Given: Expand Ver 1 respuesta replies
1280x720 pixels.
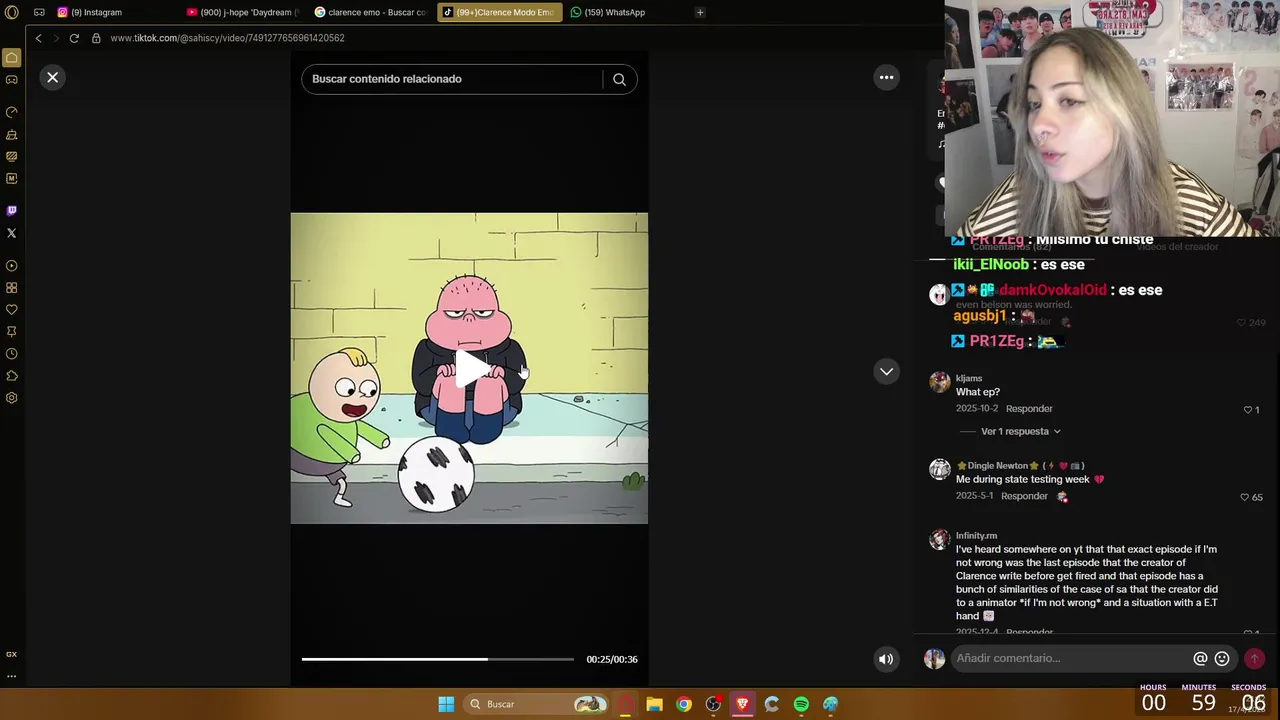Looking at the screenshot, I should (x=1021, y=431).
